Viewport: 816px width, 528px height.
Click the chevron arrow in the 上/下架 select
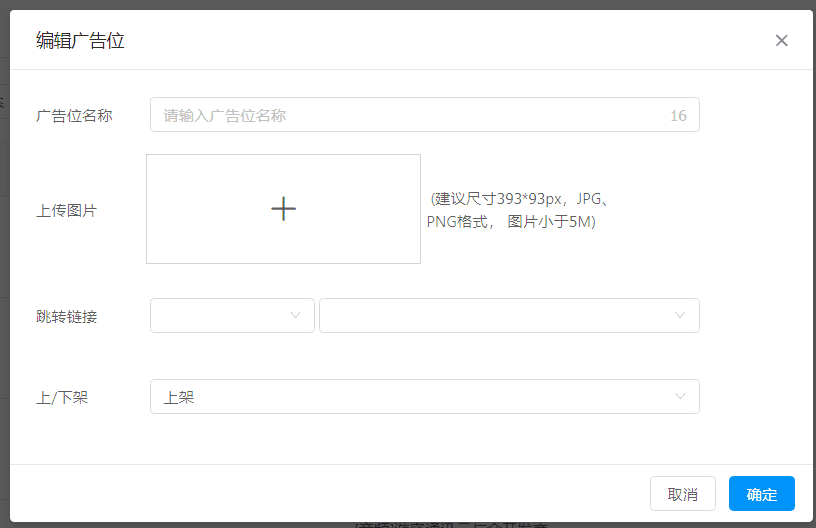coord(680,397)
